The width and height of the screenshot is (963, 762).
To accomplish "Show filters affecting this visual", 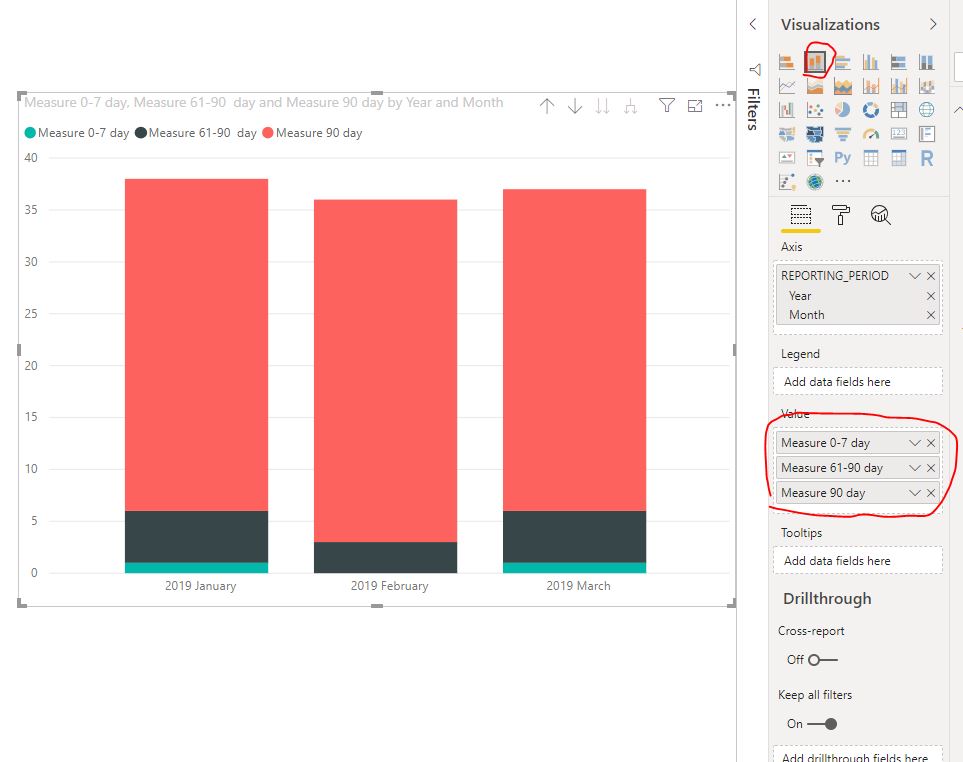I will click(x=666, y=106).
